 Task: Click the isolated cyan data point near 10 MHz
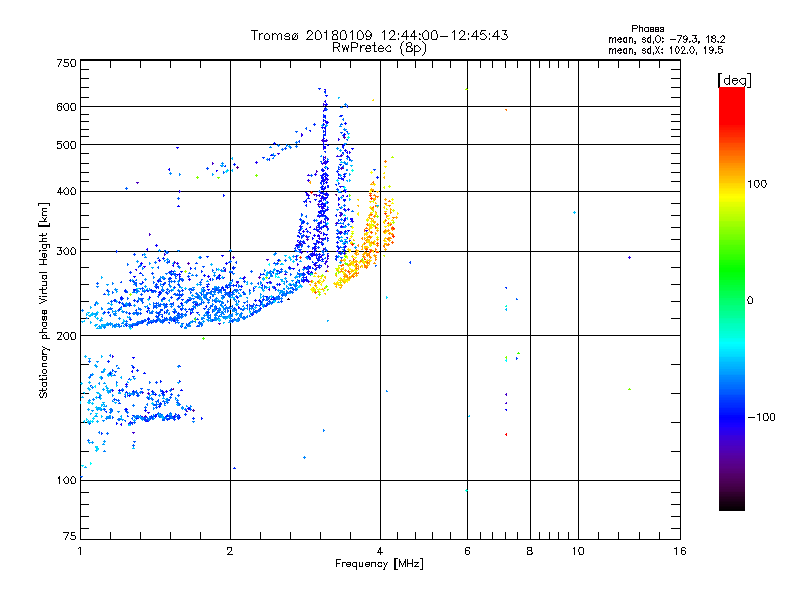click(x=574, y=212)
